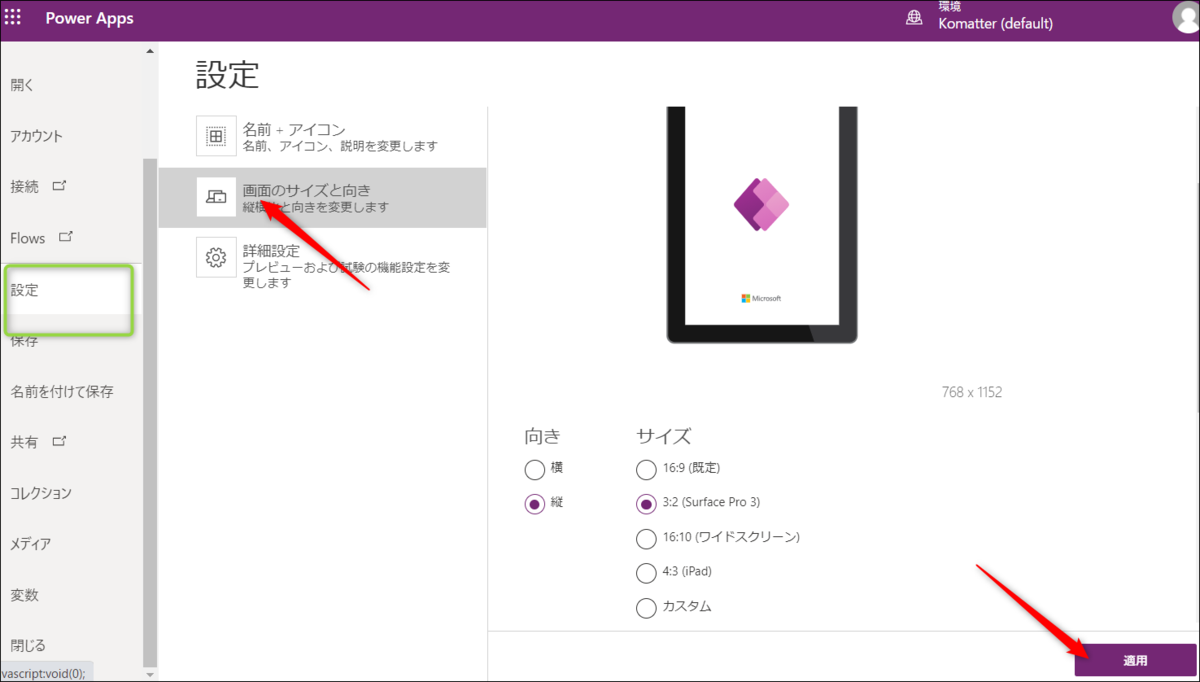
Task: Click the environment globe icon for Komatter
Action: [x=913, y=17]
